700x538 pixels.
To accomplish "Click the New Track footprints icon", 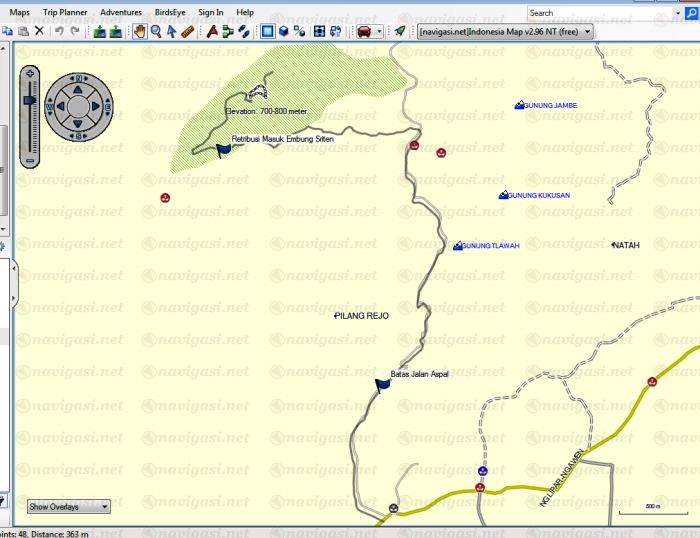I will [x=244, y=31].
